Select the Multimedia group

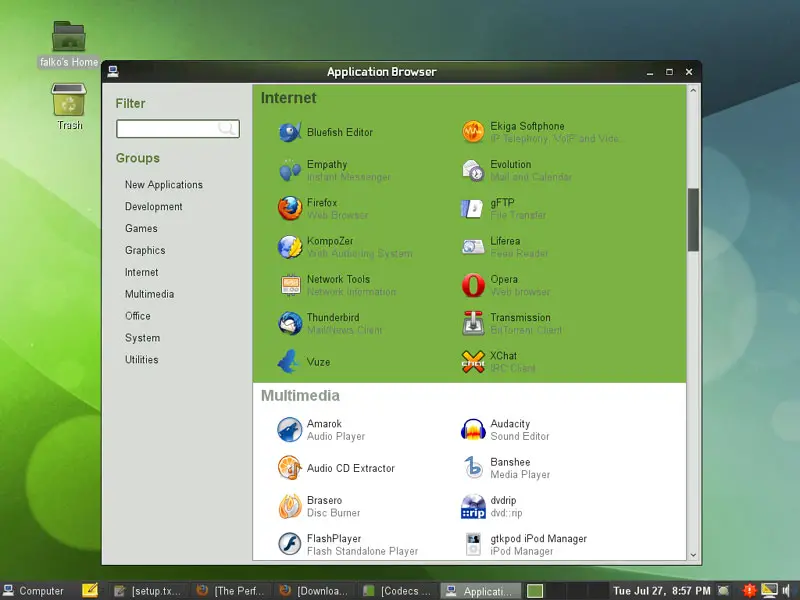tap(149, 294)
